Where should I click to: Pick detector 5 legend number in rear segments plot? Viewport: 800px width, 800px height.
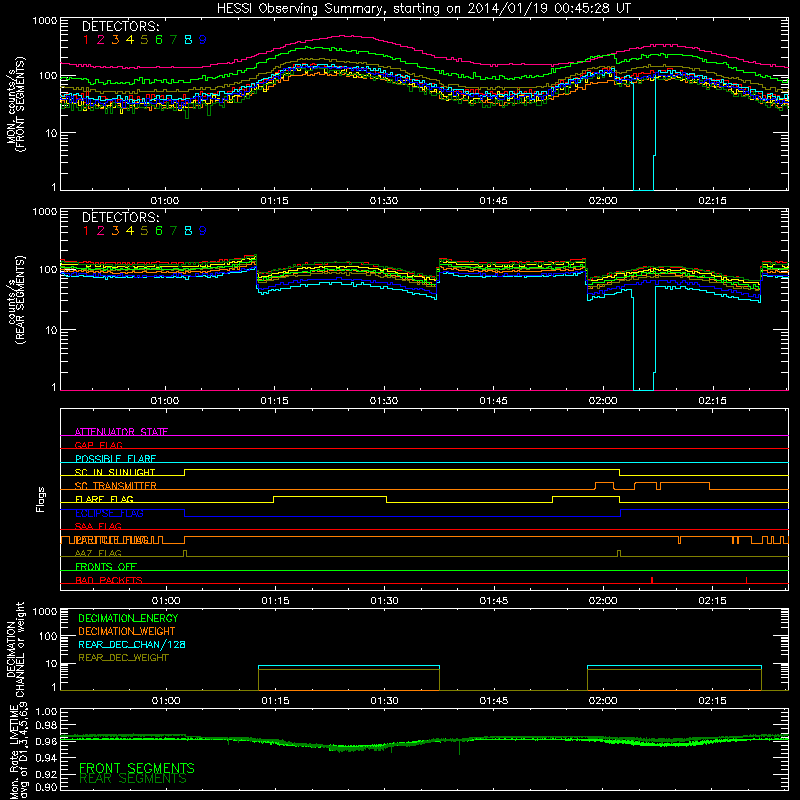pyautogui.click(x=144, y=231)
